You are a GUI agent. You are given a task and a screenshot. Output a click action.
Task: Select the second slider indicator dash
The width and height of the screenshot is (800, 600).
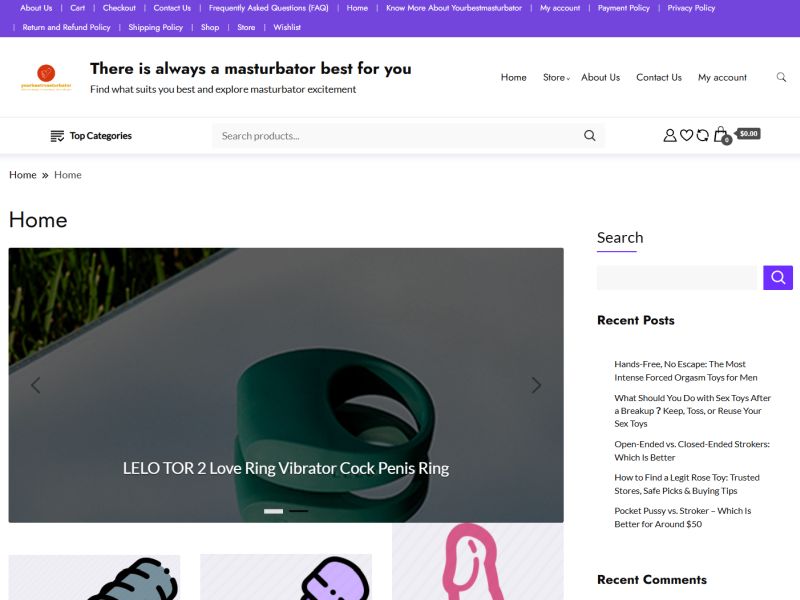point(298,511)
